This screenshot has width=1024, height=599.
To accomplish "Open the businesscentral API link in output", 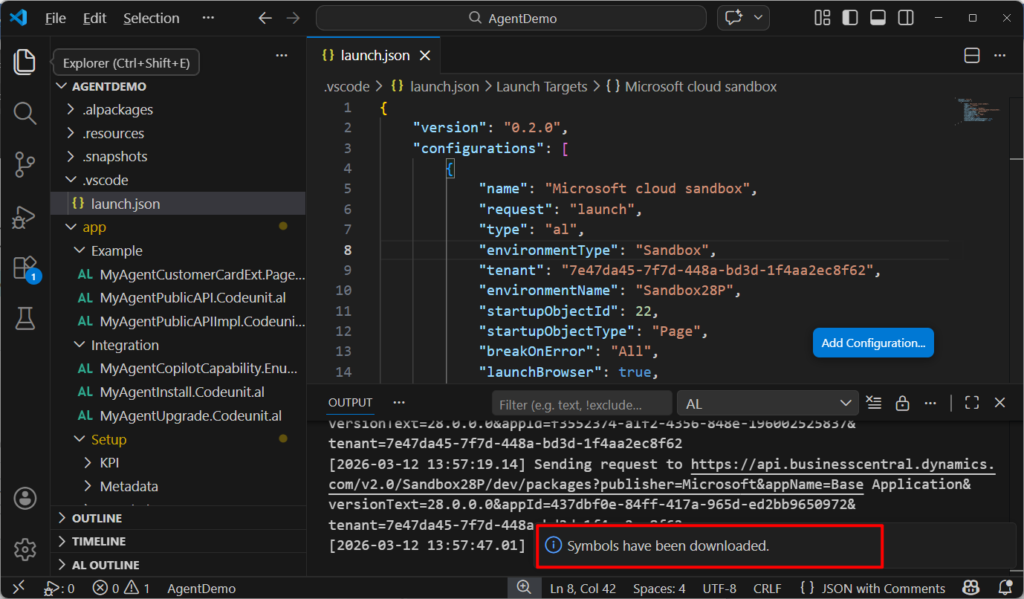I will (842, 464).
